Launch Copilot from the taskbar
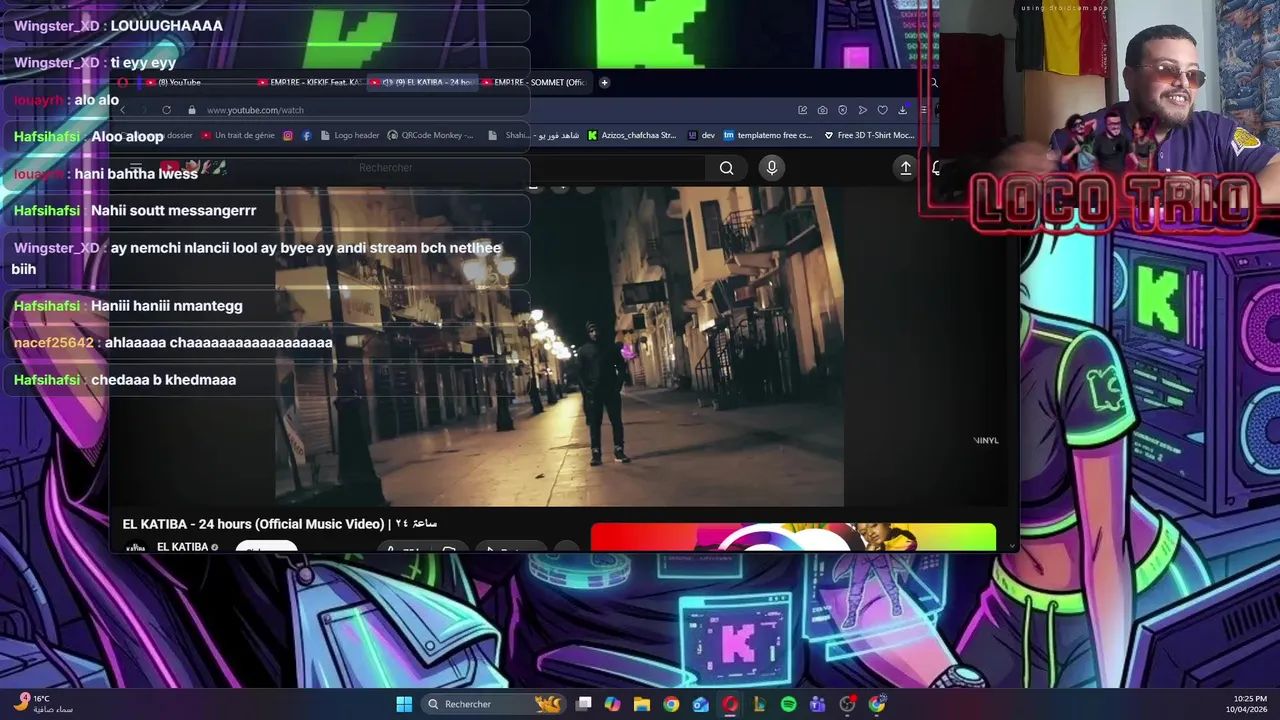 pyautogui.click(x=613, y=704)
